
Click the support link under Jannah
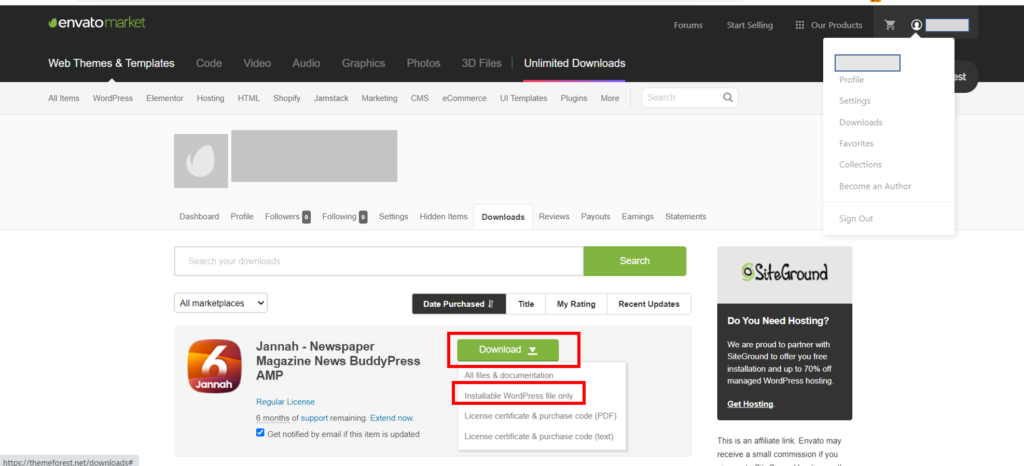(314, 418)
